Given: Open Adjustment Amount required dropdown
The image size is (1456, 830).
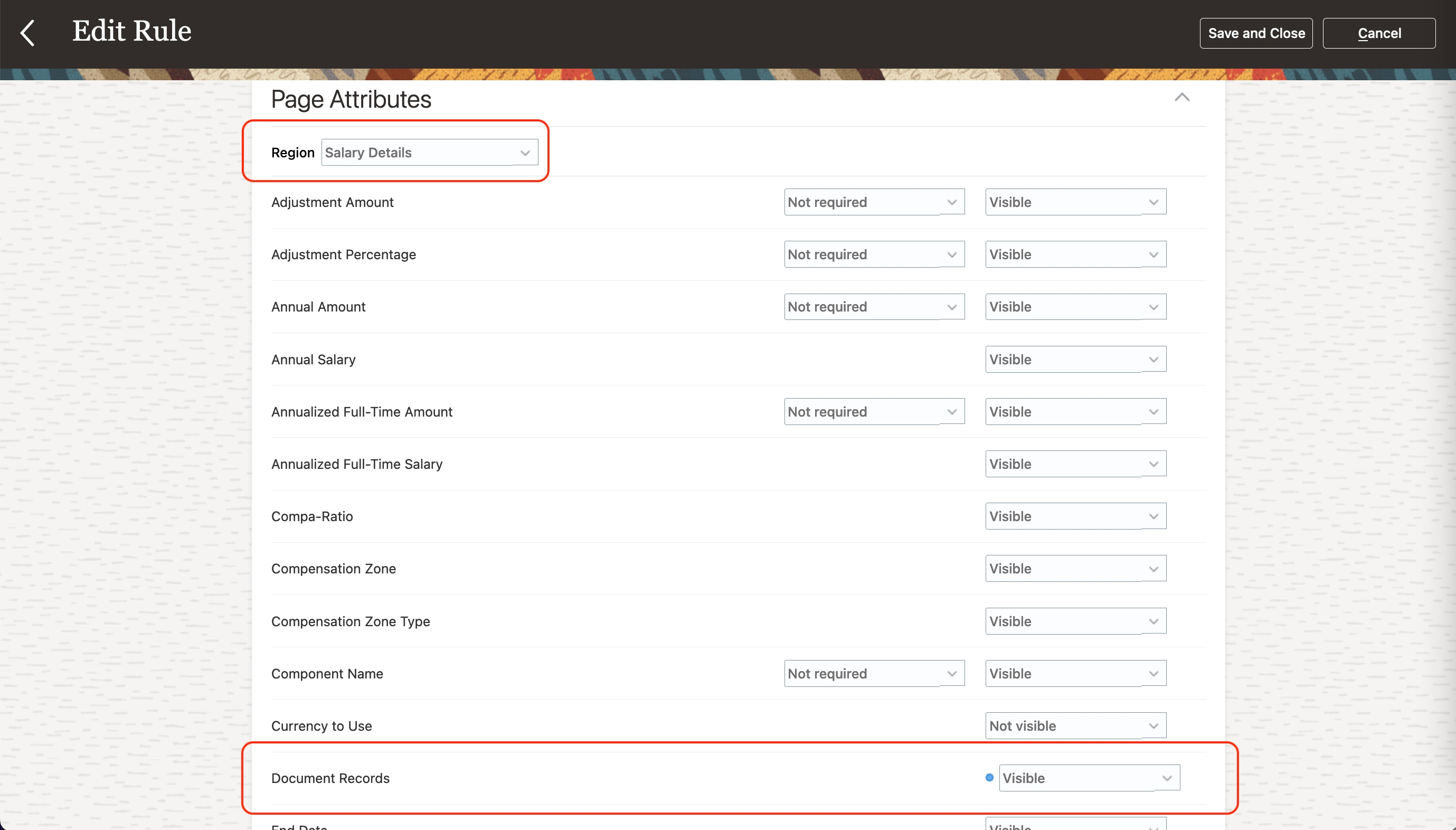Looking at the screenshot, I should [874, 202].
